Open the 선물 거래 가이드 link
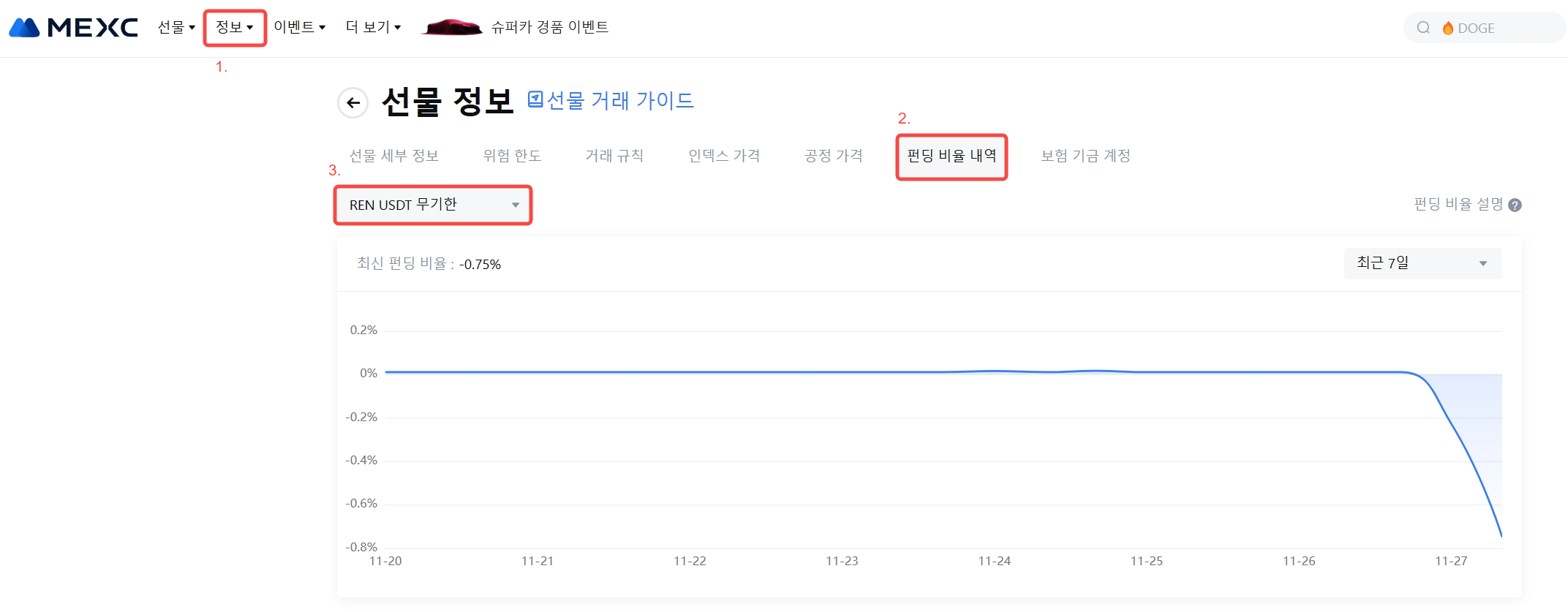The width and height of the screenshot is (1568, 612). coord(620,100)
